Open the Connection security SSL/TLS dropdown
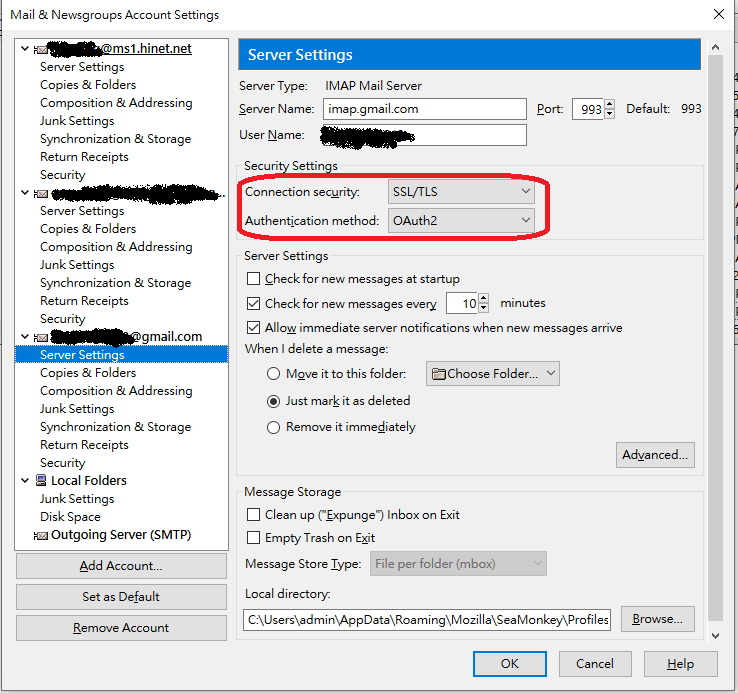738x693 pixels. (x=461, y=192)
